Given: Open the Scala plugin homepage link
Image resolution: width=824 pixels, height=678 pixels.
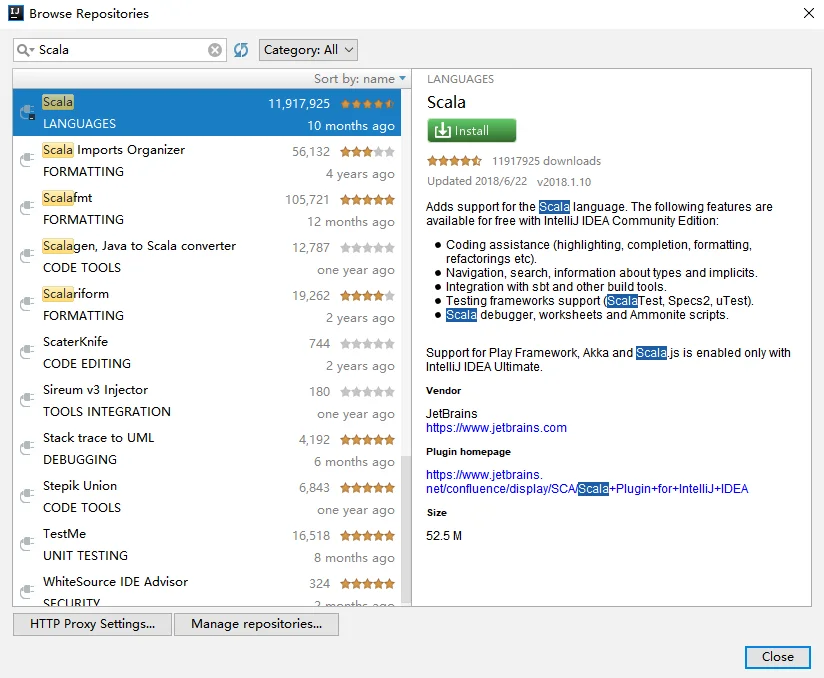Looking at the screenshot, I should click(x=586, y=481).
